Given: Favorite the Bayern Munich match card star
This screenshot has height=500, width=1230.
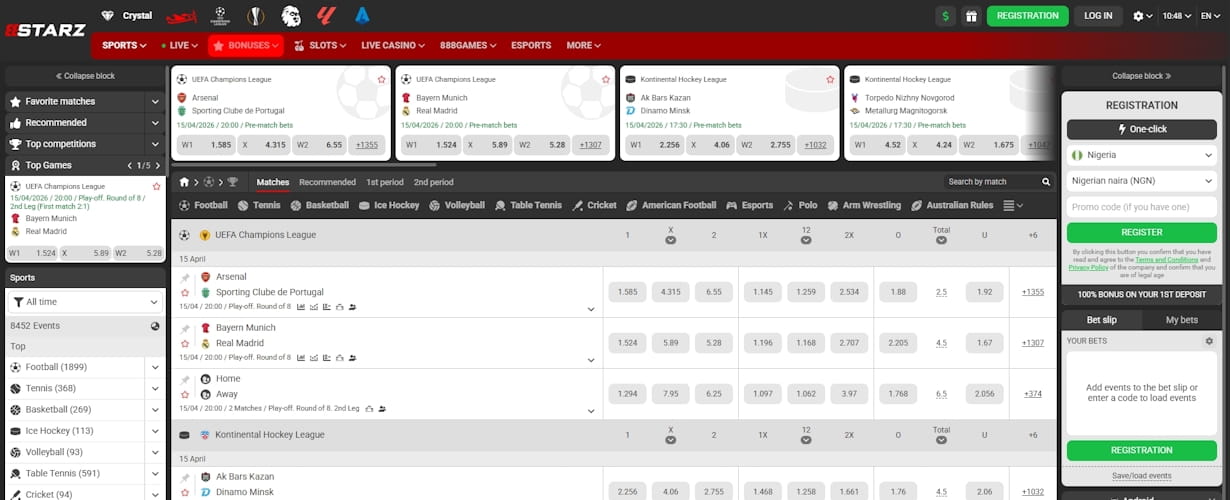Looking at the screenshot, I should pos(606,79).
